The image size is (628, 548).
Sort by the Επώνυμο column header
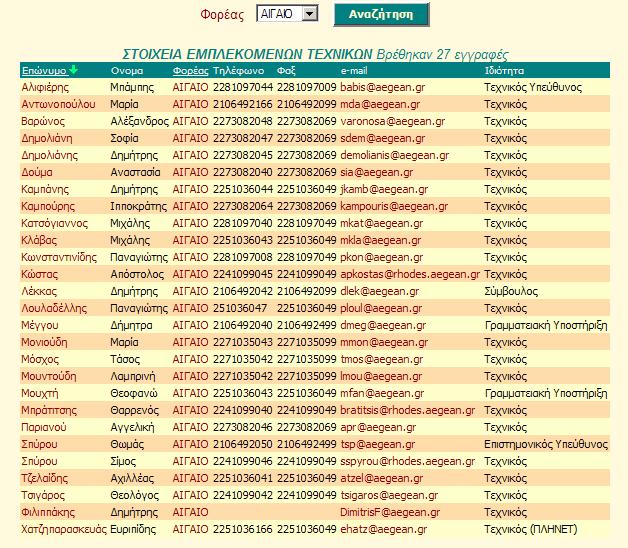(44, 71)
